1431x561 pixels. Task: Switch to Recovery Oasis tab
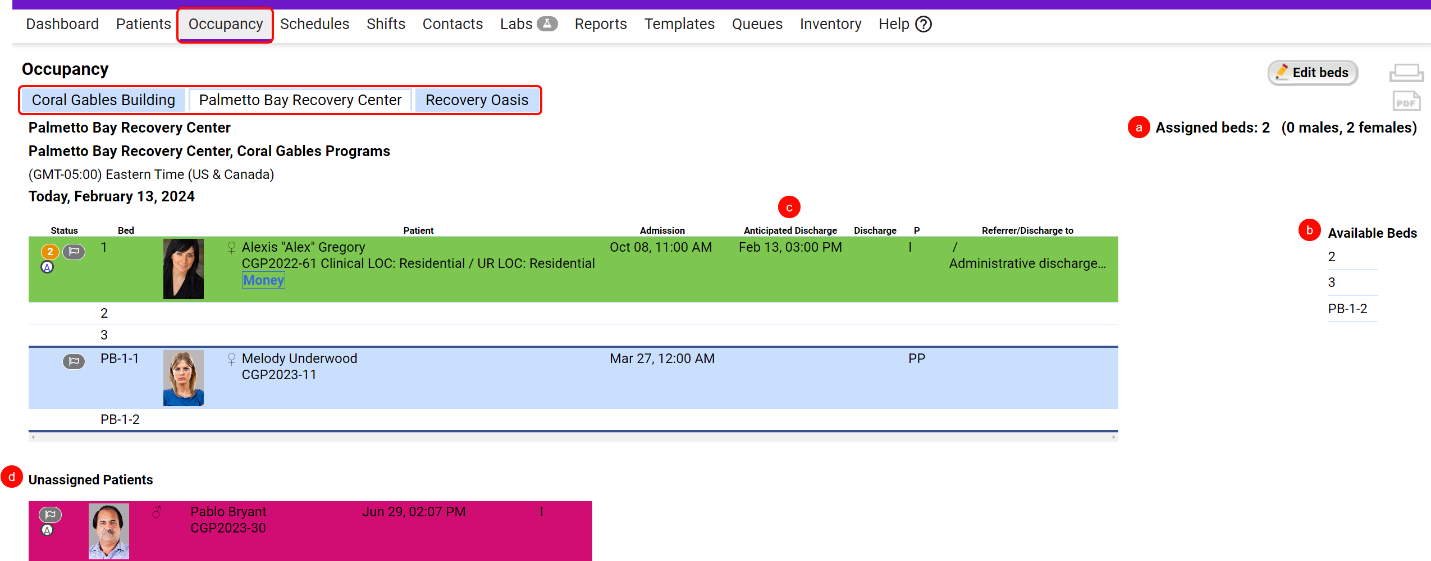pos(477,100)
